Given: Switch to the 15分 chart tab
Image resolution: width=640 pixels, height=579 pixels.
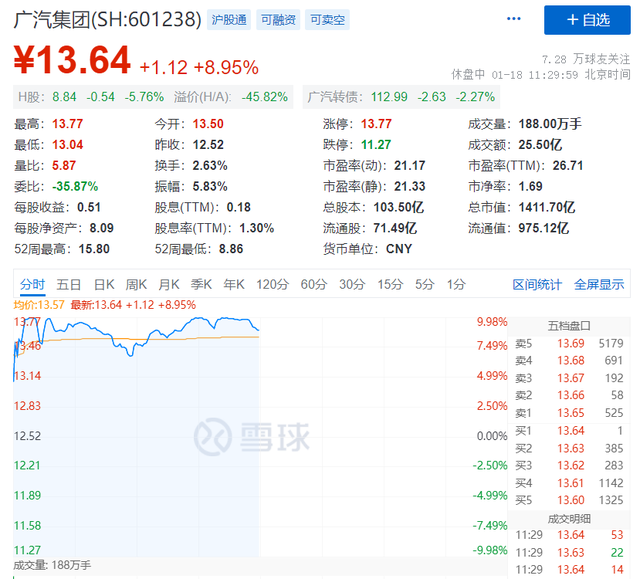Looking at the screenshot, I should [390, 284].
